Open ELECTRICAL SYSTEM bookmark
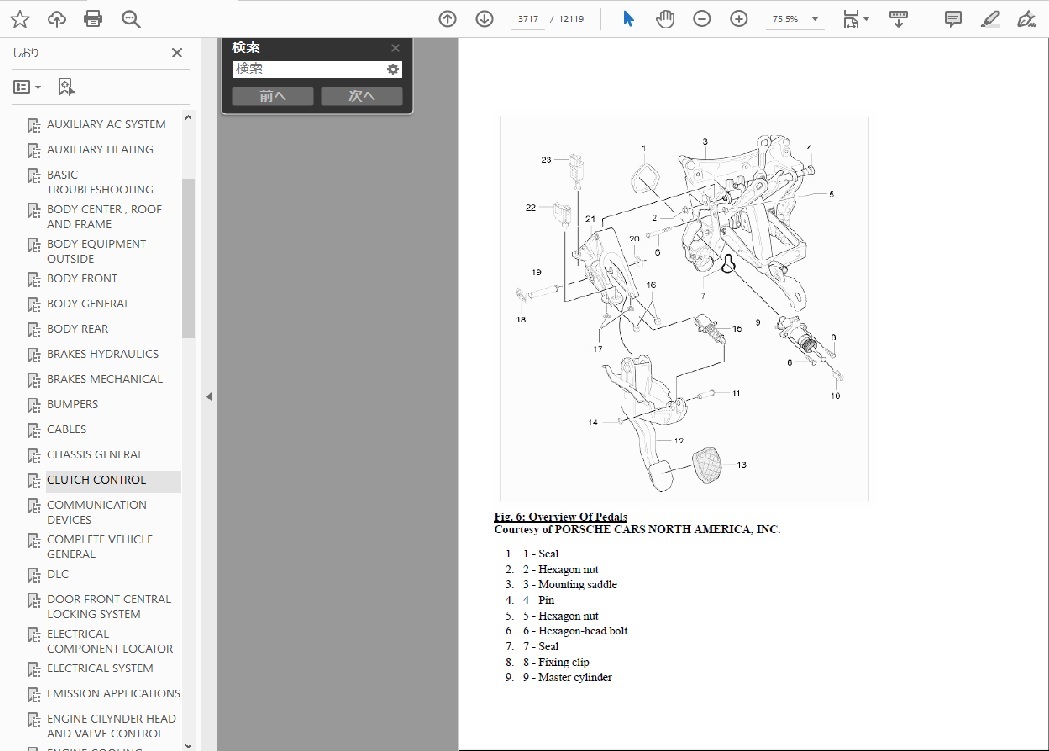The width and height of the screenshot is (1049, 751). click(100, 668)
